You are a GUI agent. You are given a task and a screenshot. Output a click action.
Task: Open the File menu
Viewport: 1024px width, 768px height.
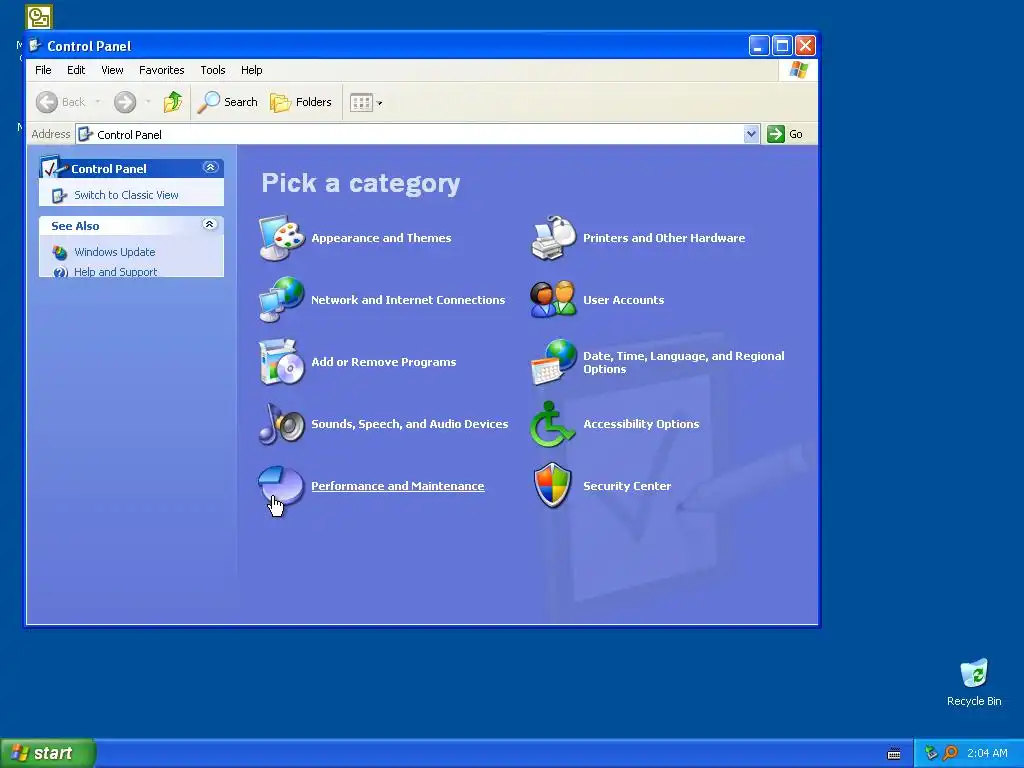tap(43, 70)
